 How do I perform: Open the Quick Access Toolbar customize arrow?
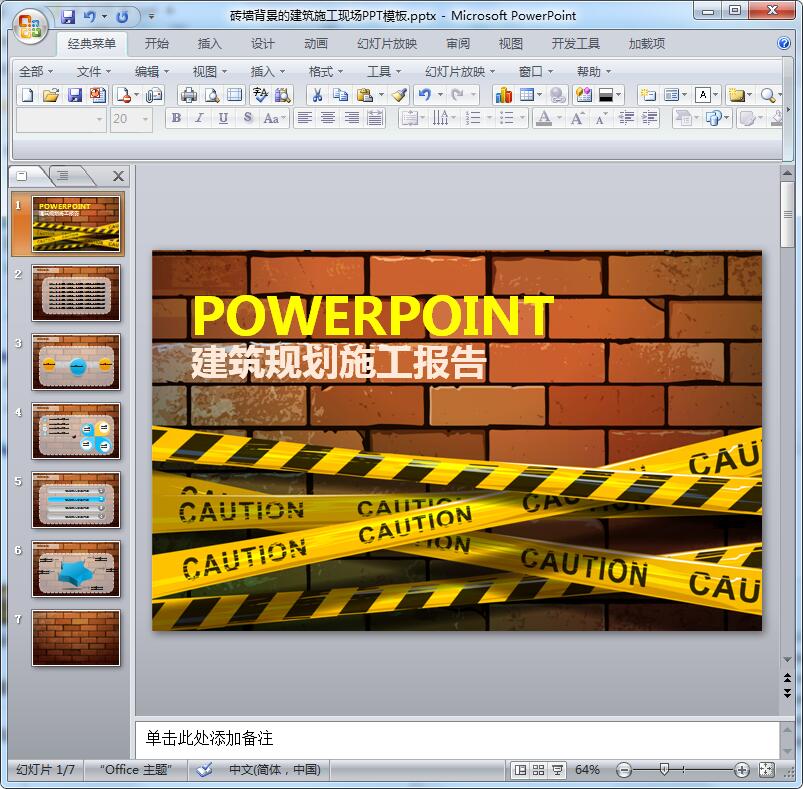152,16
